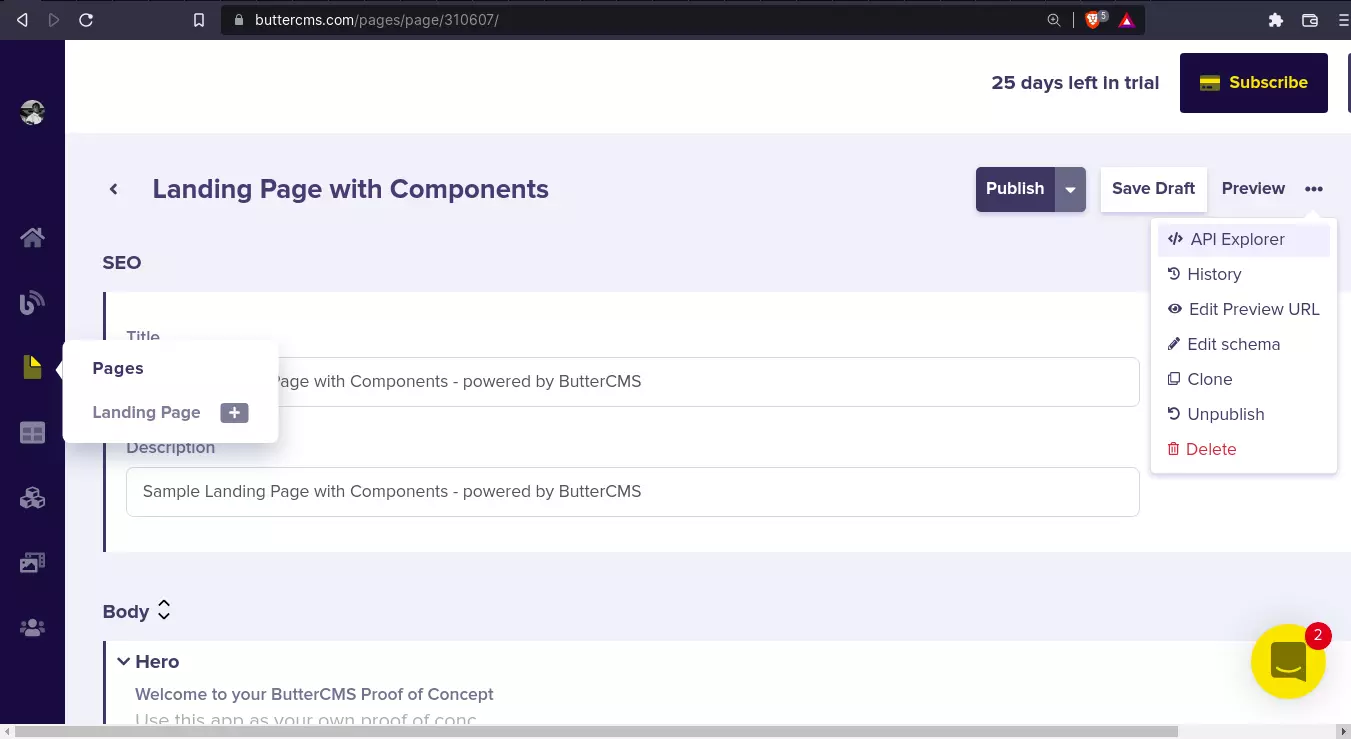1351x739 pixels.
Task: Open browser wallet icon
Action: tap(1309, 20)
